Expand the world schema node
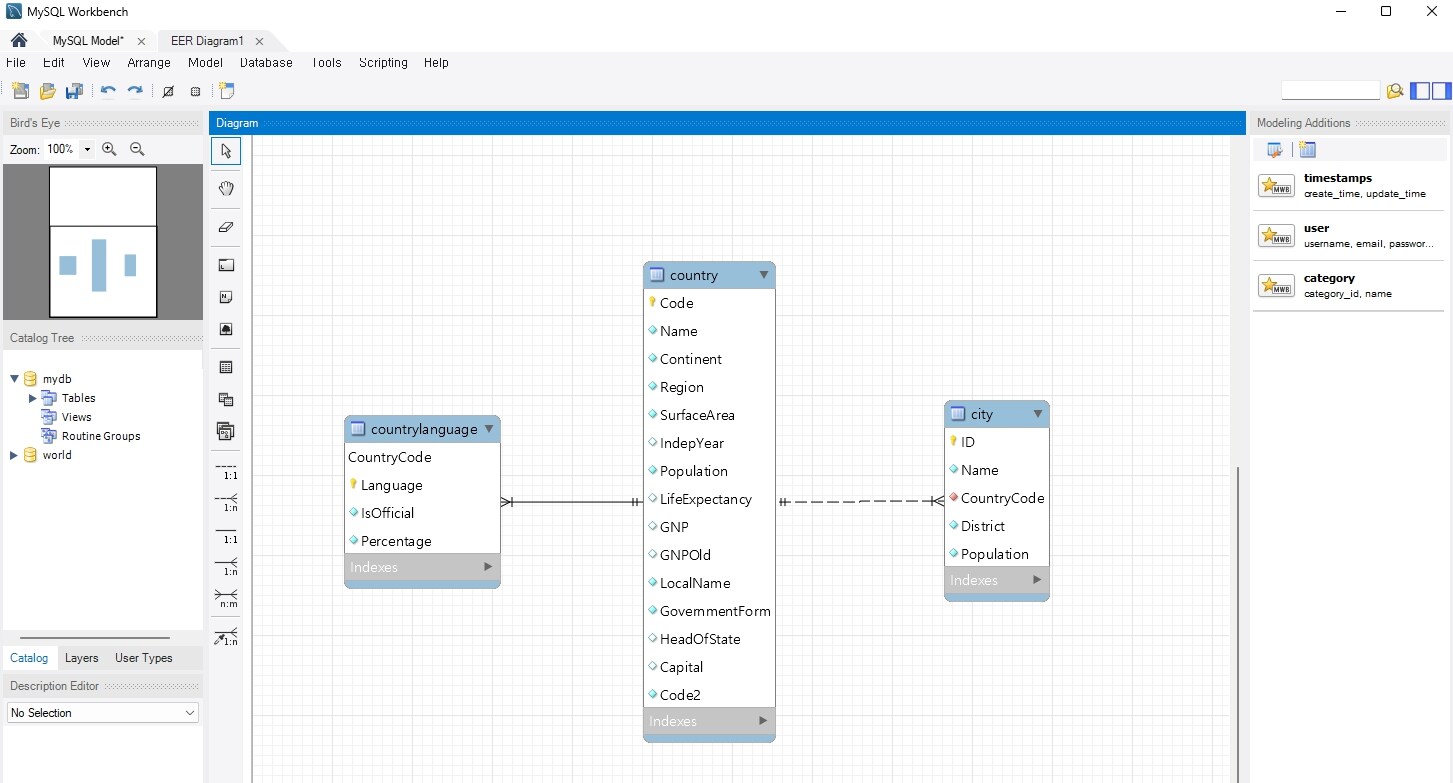The width and height of the screenshot is (1453, 783). 14,455
